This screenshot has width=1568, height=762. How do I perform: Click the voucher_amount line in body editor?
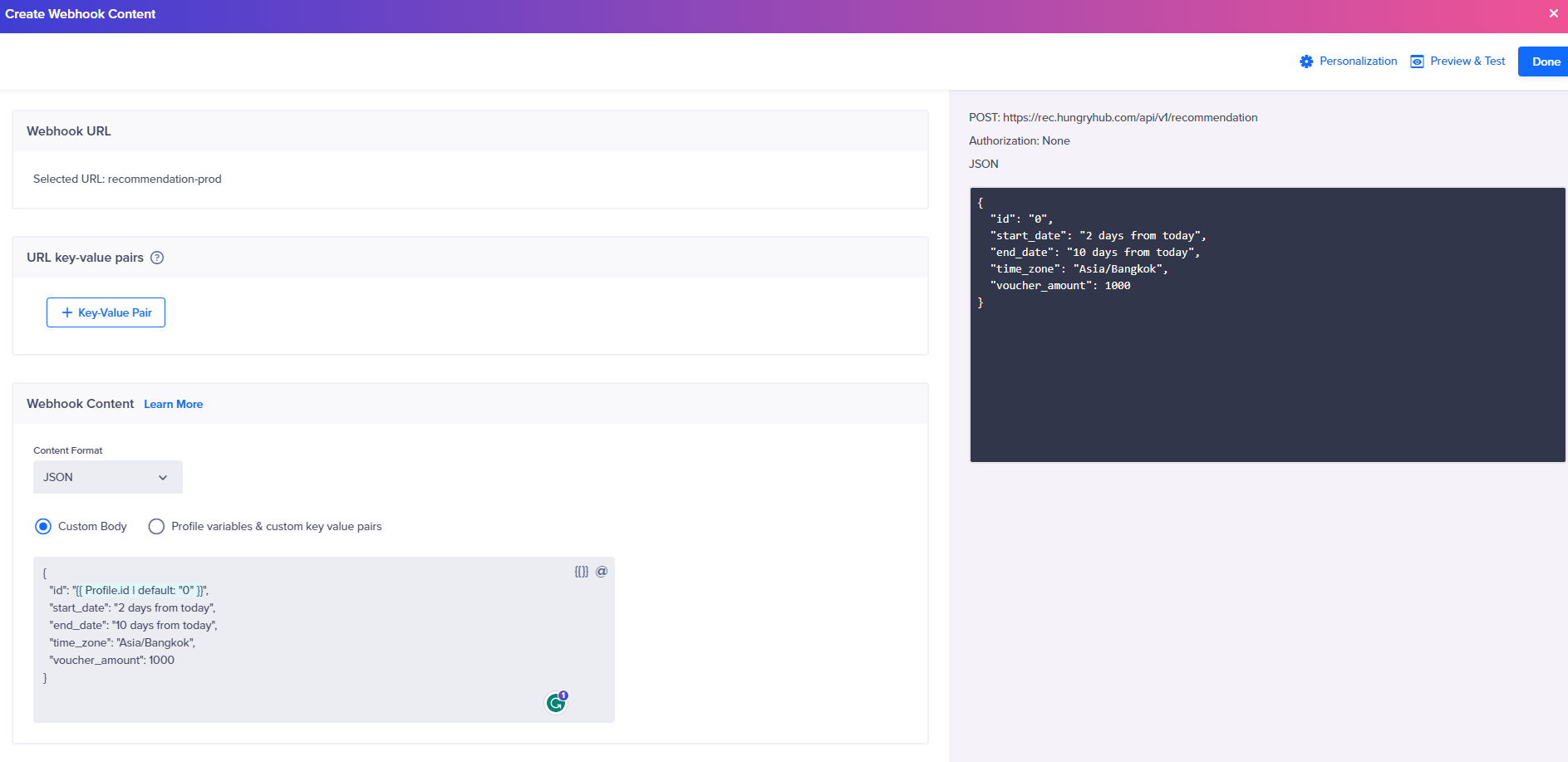112,661
